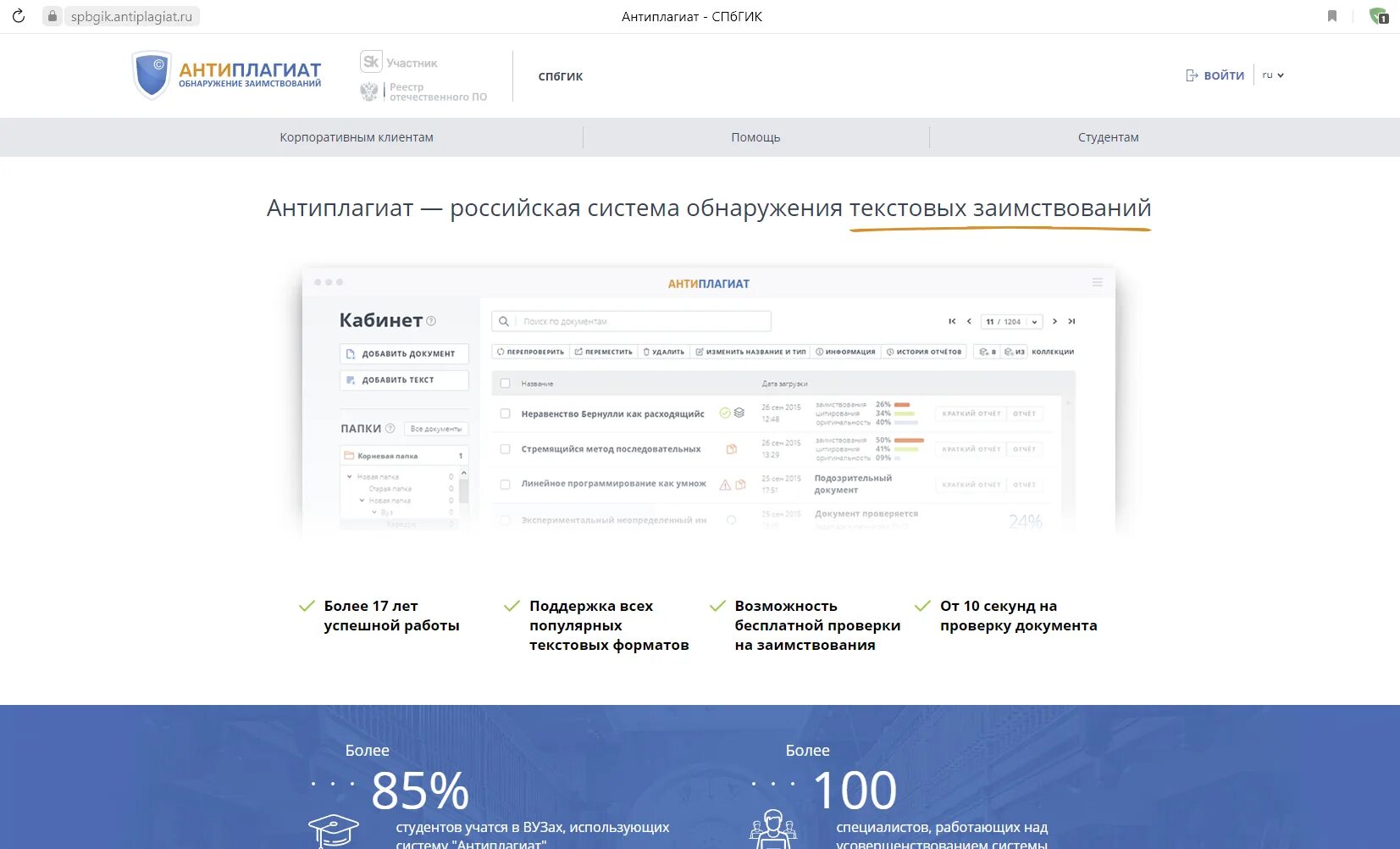Click the green check status icon for Неравенство Бернулли

(725, 413)
